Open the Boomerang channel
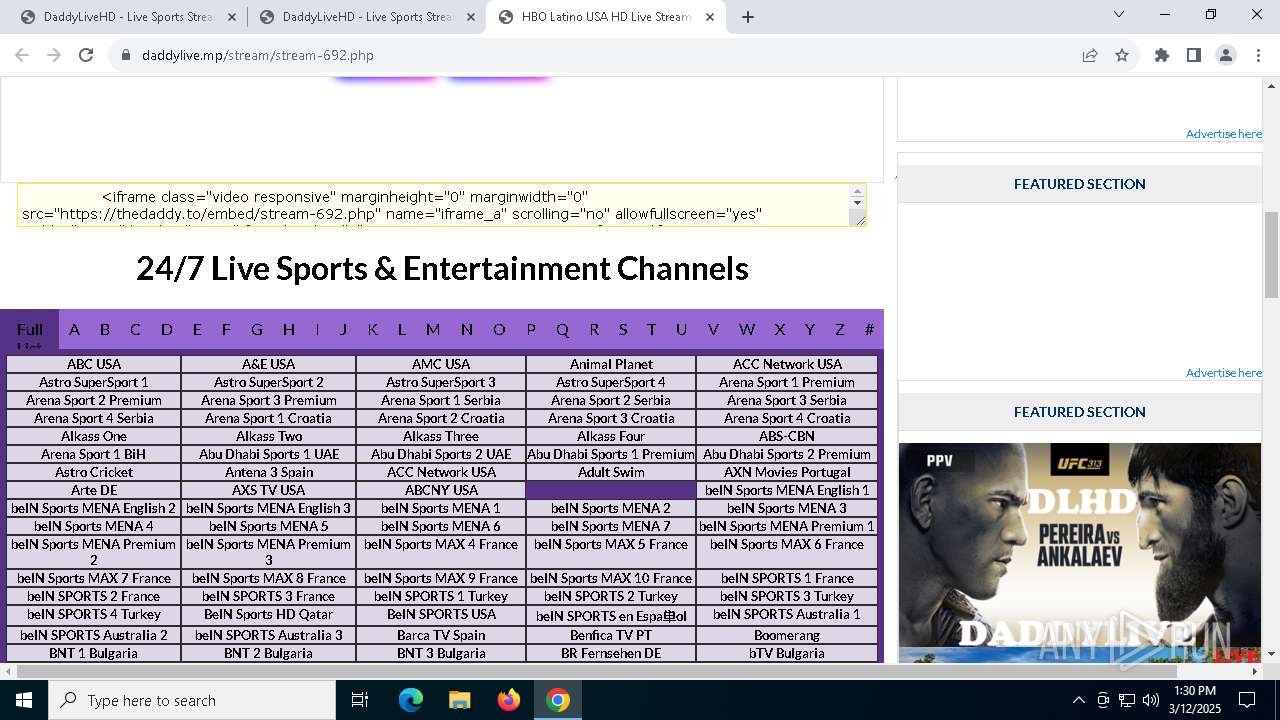Screen dimensions: 1280x720 pyautogui.click(x=787, y=635)
